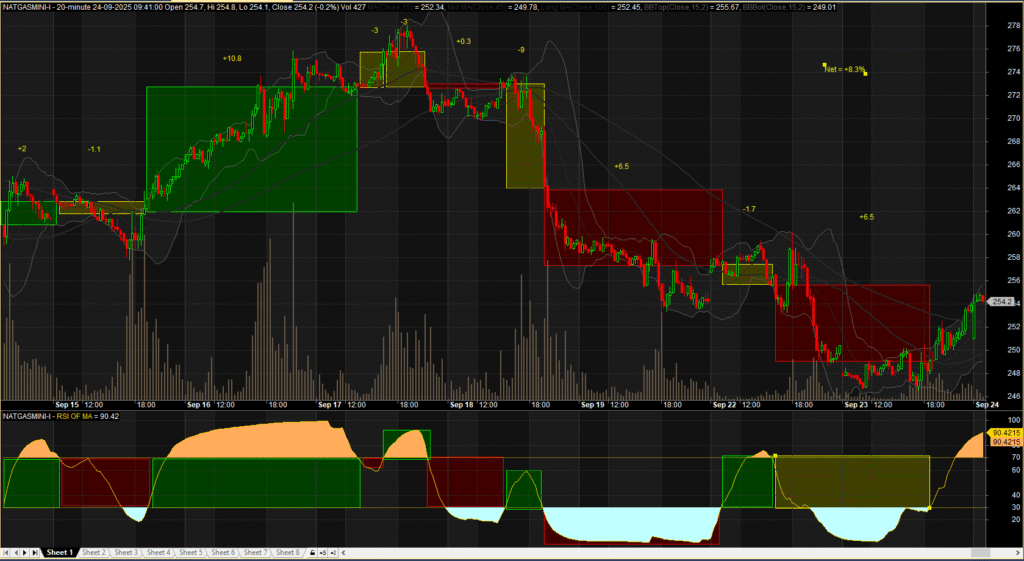Switch to Sheet 8 tab
Image resolution: width=1024 pixels, height=561 pixels.
point(287,553)
